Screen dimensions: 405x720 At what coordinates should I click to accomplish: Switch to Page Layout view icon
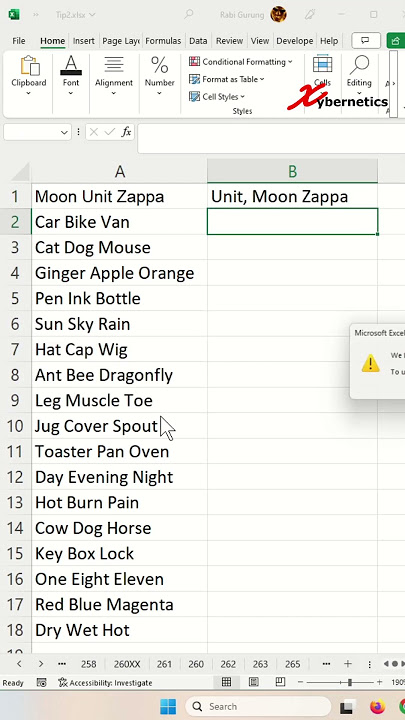click(253, 682)
